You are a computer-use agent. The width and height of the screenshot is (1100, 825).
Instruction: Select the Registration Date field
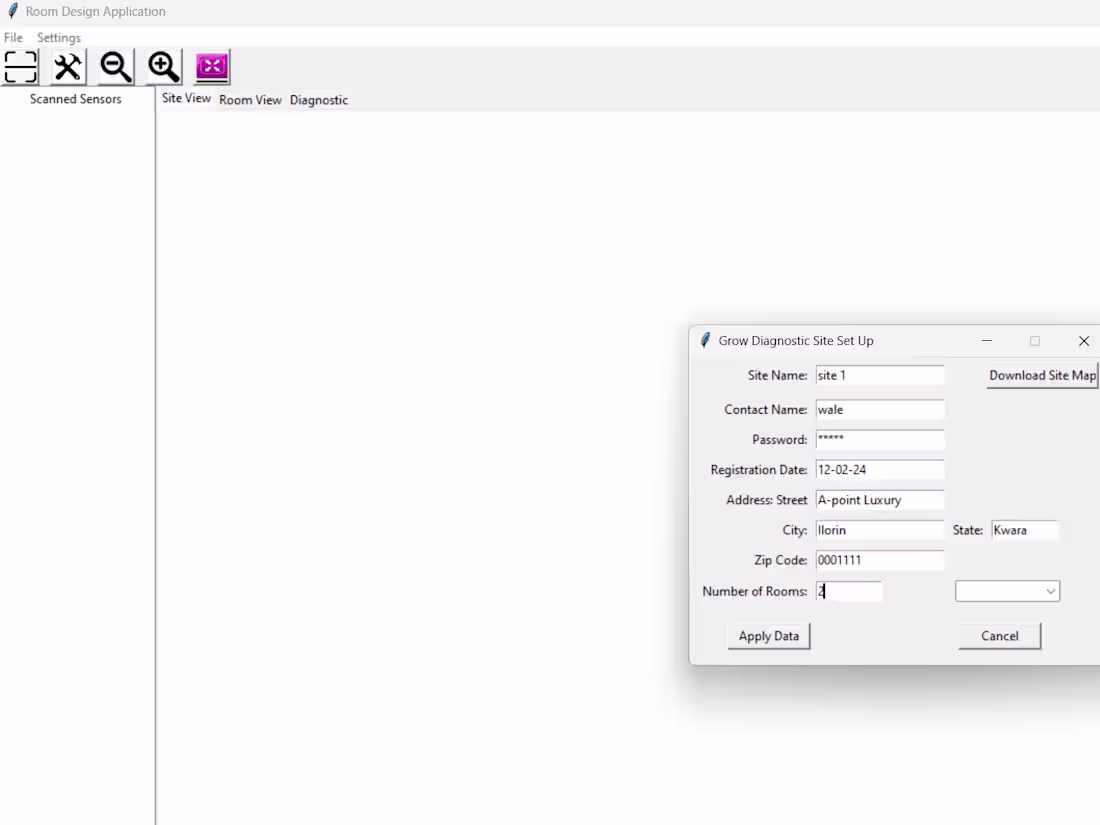(880, 470)
